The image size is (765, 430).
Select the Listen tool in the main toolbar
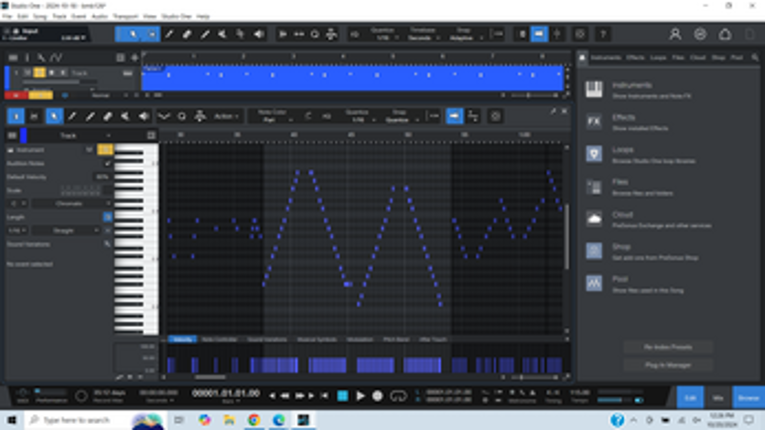(259, 34)
